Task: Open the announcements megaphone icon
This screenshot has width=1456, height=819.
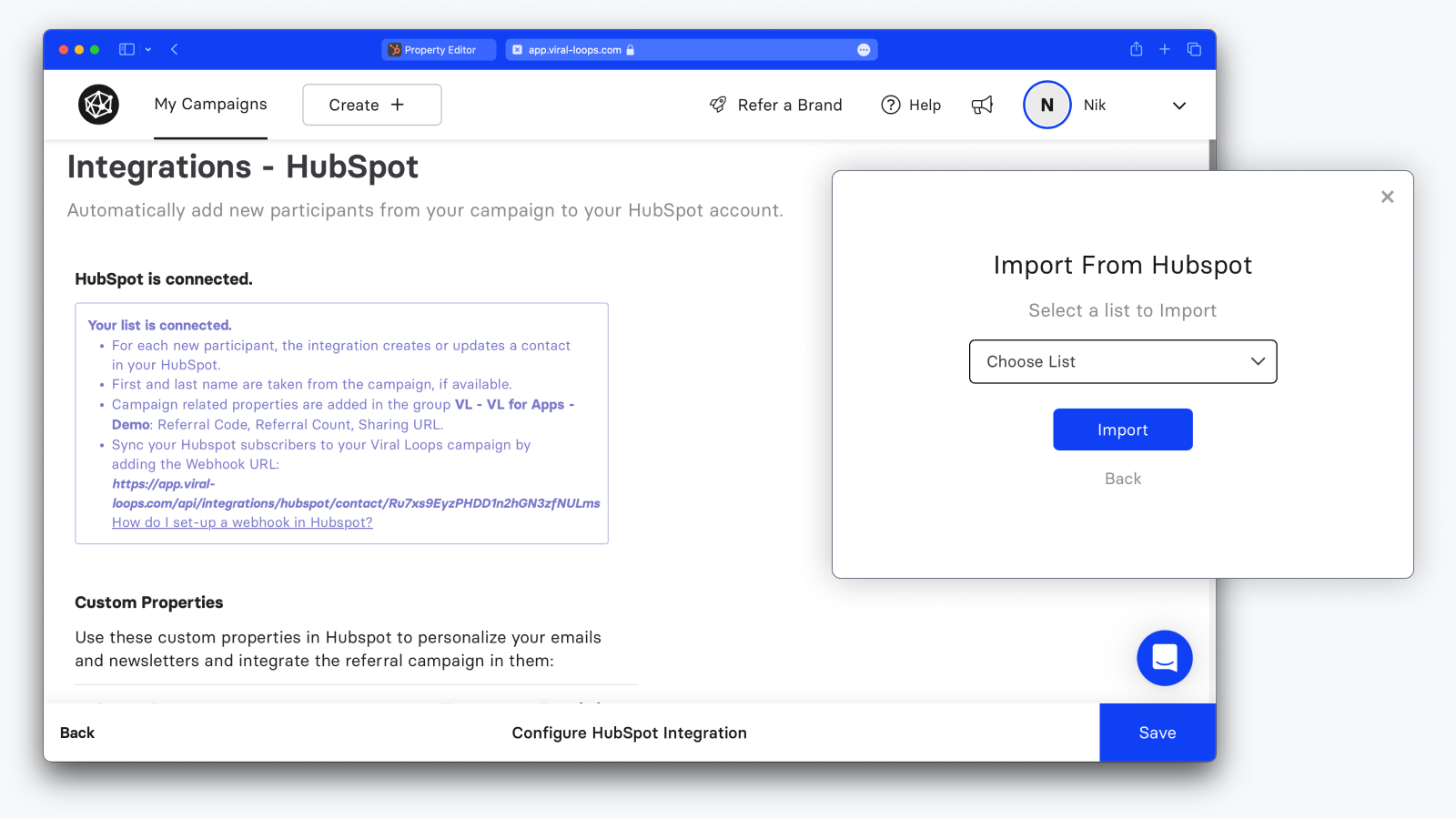Action: pos(982,105)
